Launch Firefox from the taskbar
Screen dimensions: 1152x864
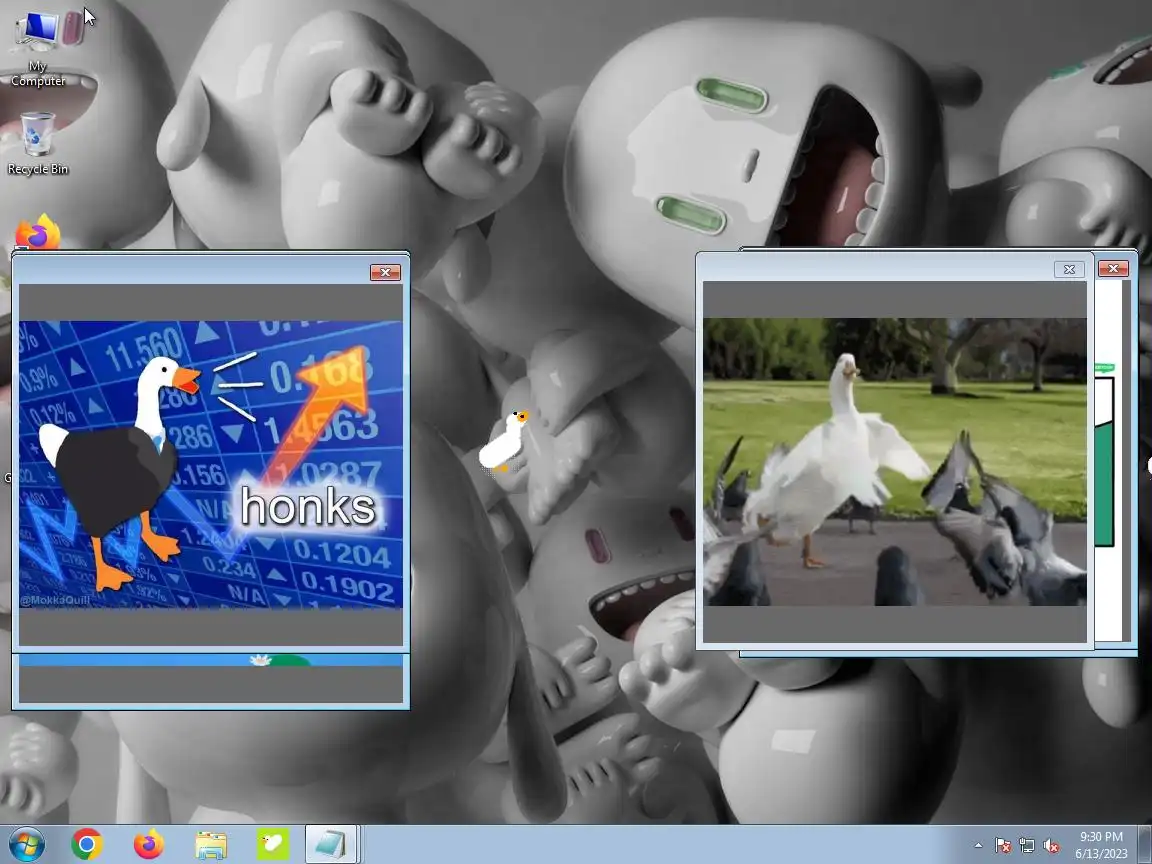tap(148, 845)
